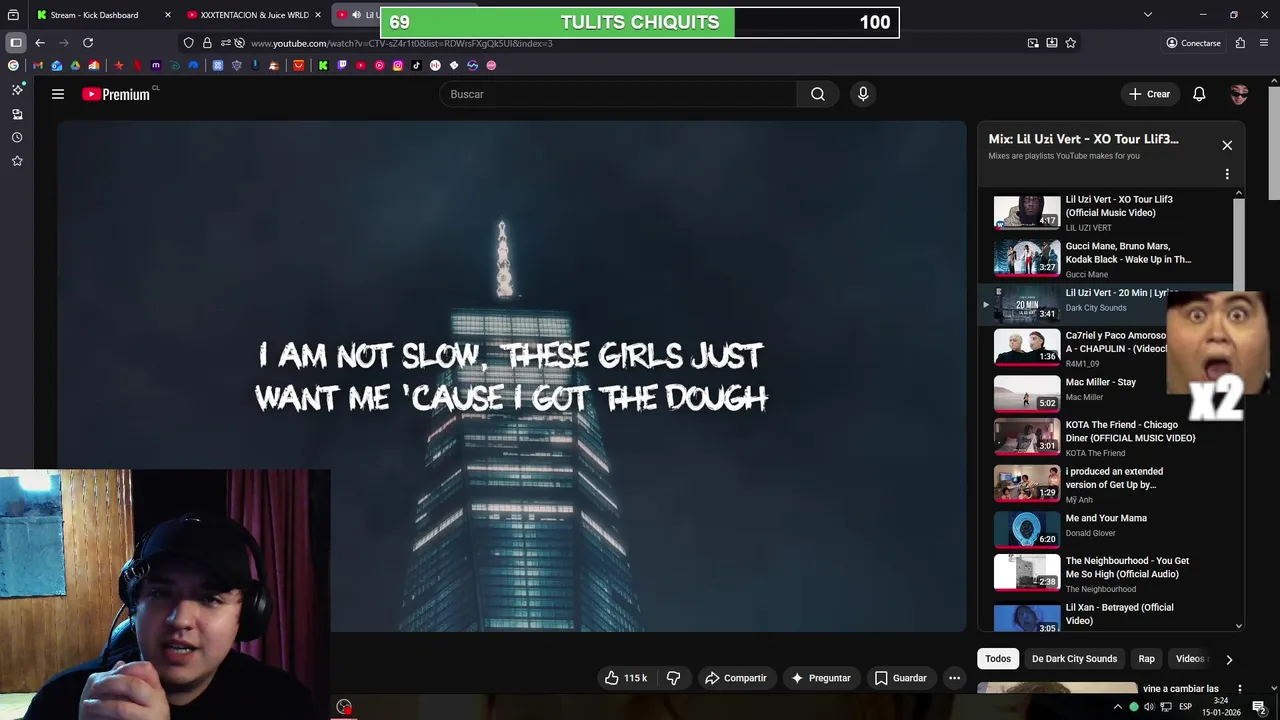Click the Crear button
Viewport: 1280px width, 720px height.
[x=1149, y=94]
